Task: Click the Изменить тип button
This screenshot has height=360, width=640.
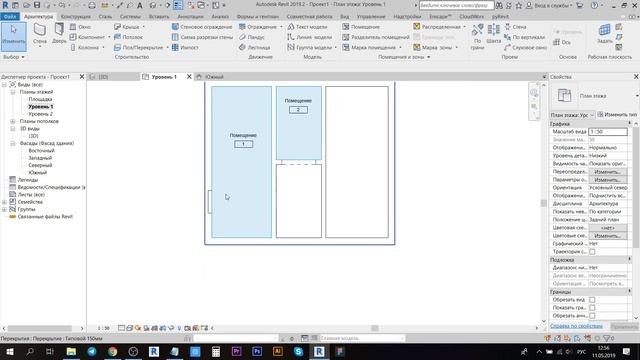Action: pos(617,115)
